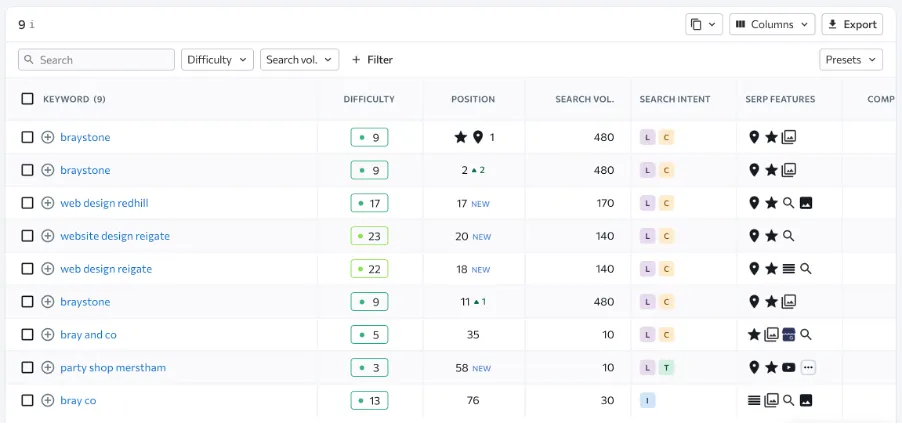This screenshot has width=902, height=424.
Task: Click the plus icon next to website design reigate
Action: (47, 236)
